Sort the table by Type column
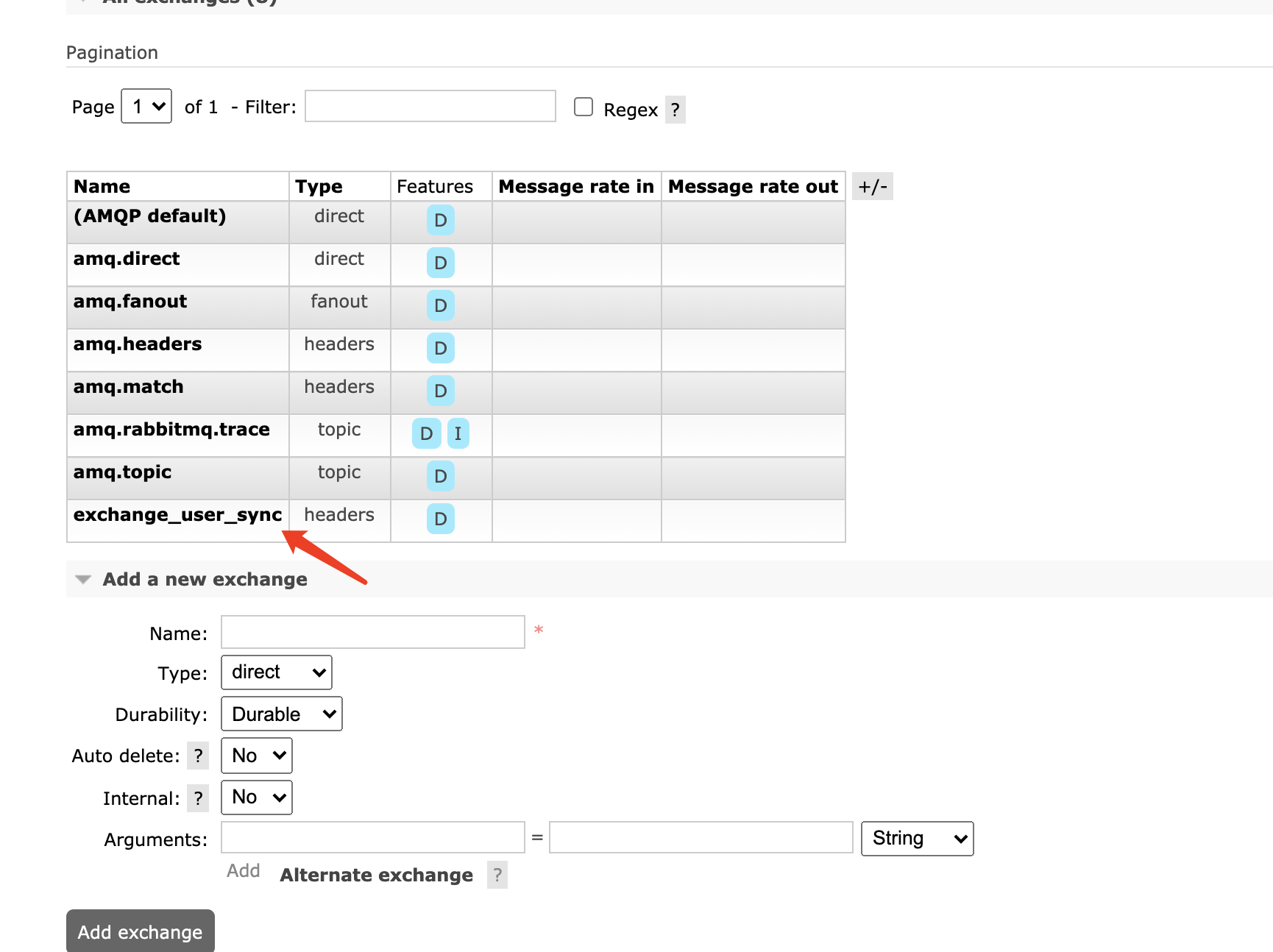1273x952 pixels. coord(319,186)
